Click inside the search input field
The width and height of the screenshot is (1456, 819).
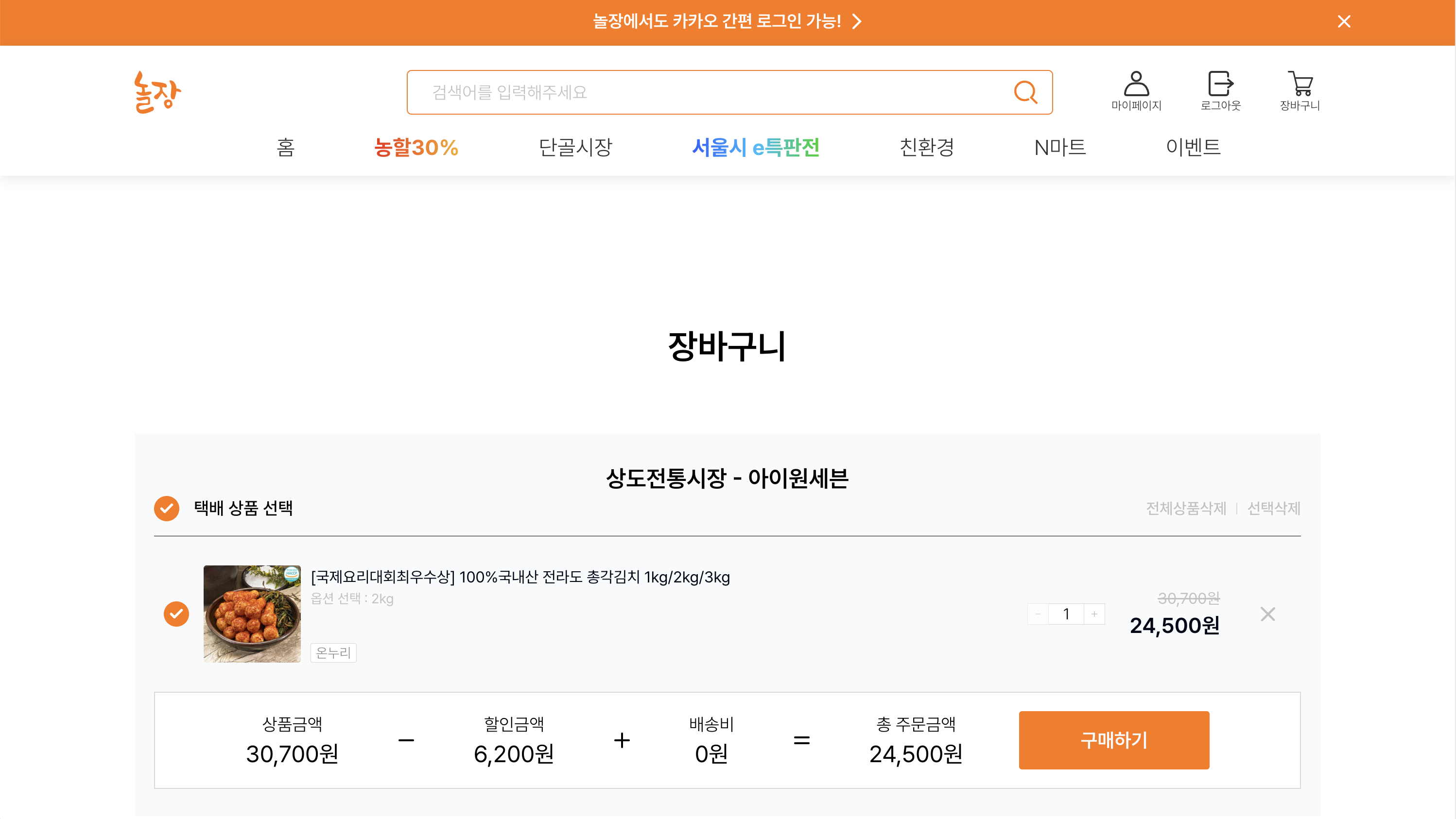coord(678,92)
